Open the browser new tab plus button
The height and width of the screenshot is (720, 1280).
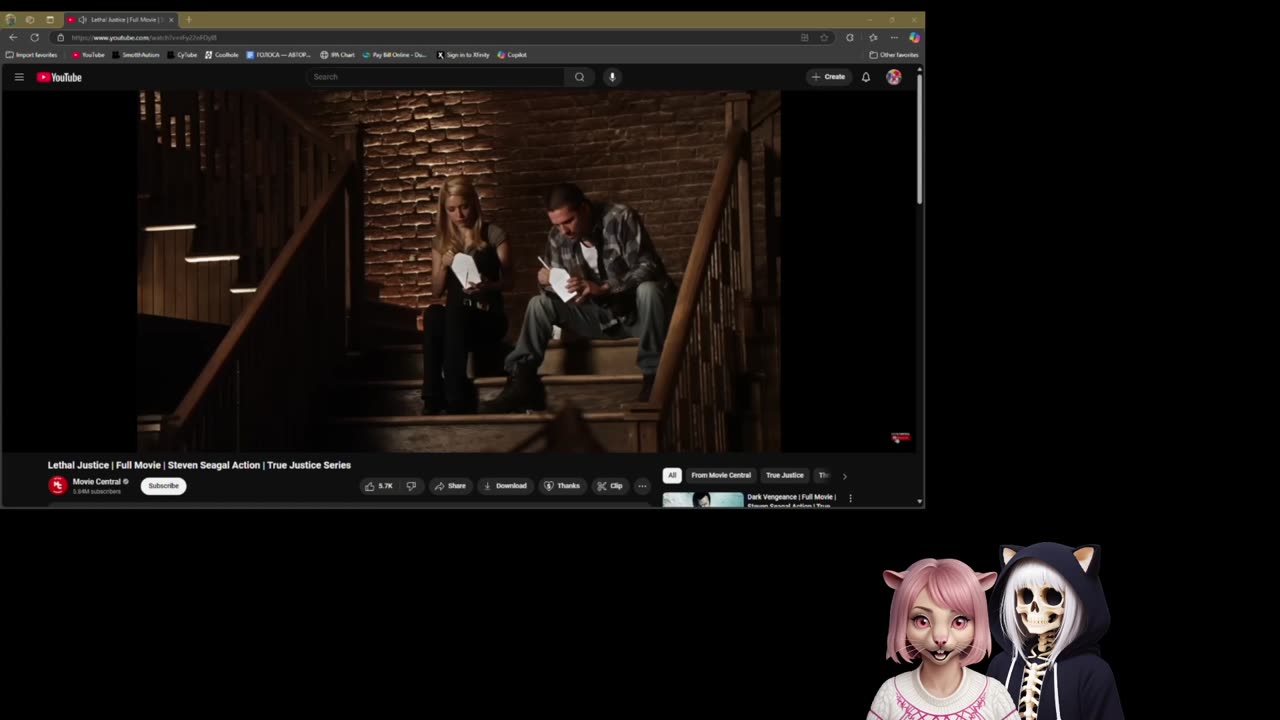click(188, 19)
